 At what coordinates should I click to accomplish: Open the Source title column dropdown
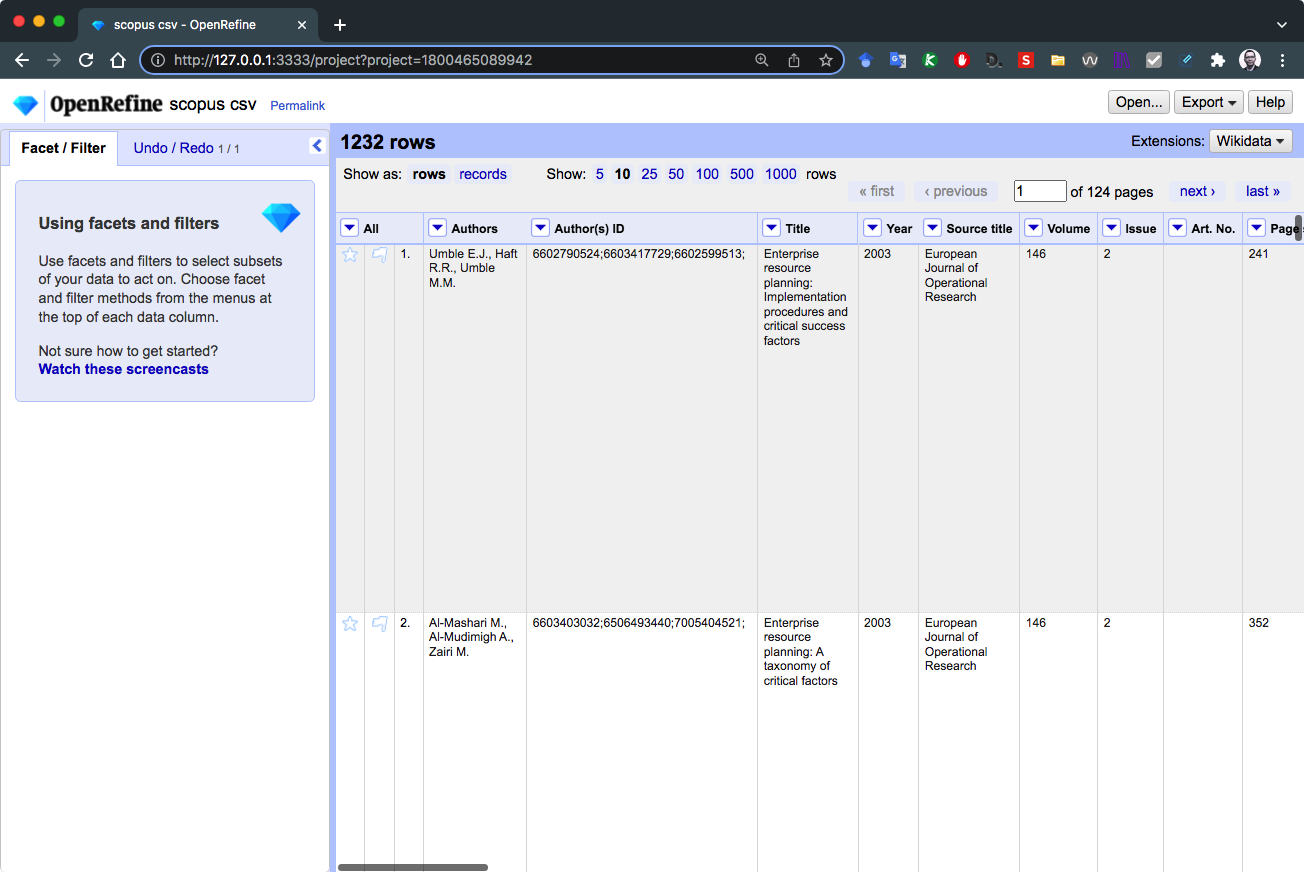[932, 228]
